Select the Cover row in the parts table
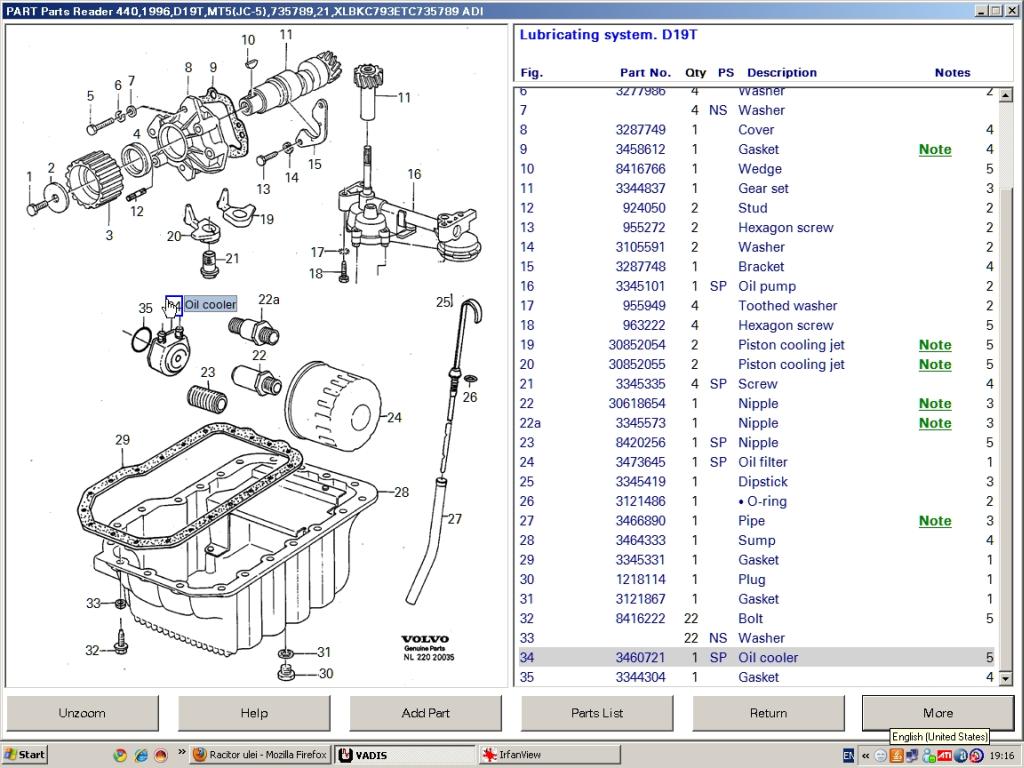The width and height of the screenshot is (1024, 768). pos(756,130)
